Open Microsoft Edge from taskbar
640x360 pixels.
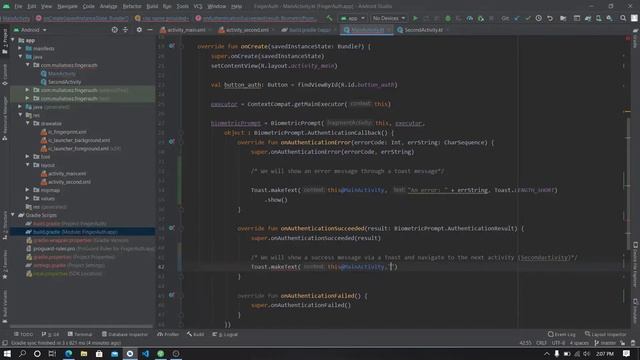click(69, 353)
